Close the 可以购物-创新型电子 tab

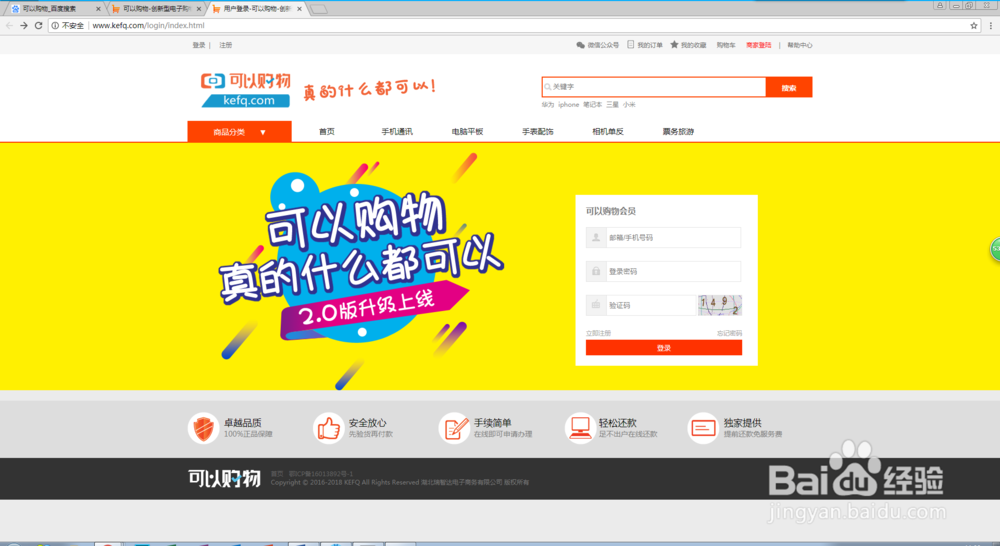[199, 9]
